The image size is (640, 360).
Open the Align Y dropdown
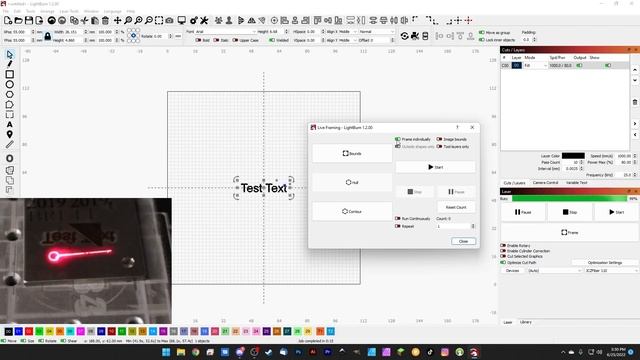click(348, 40)
